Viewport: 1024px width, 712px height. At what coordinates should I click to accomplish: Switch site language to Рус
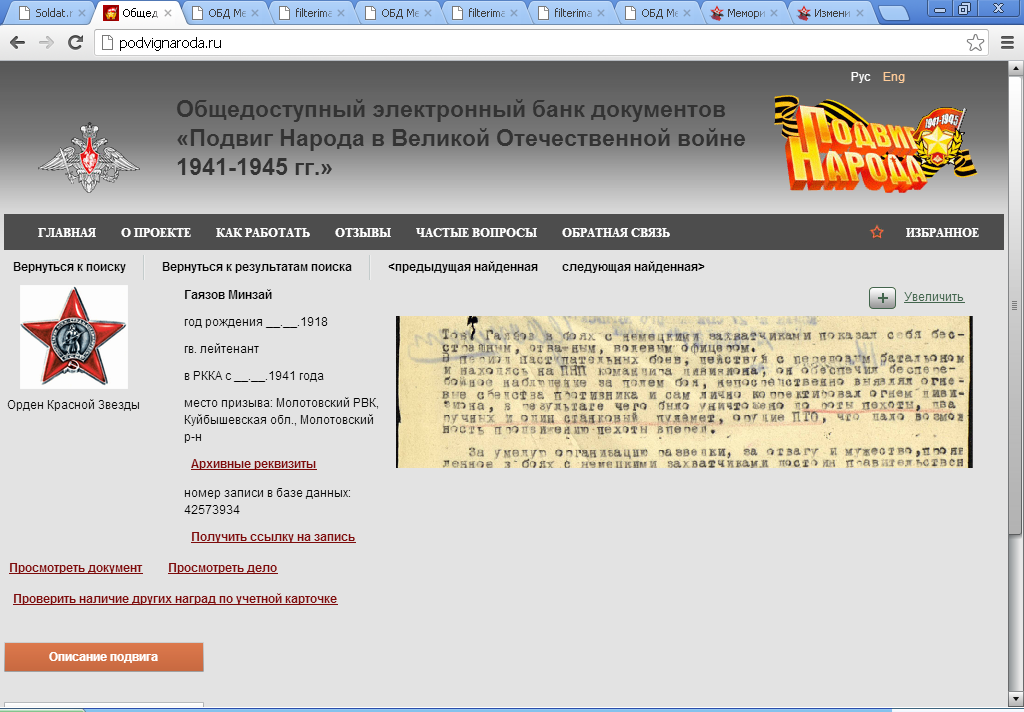coord(860,77)
